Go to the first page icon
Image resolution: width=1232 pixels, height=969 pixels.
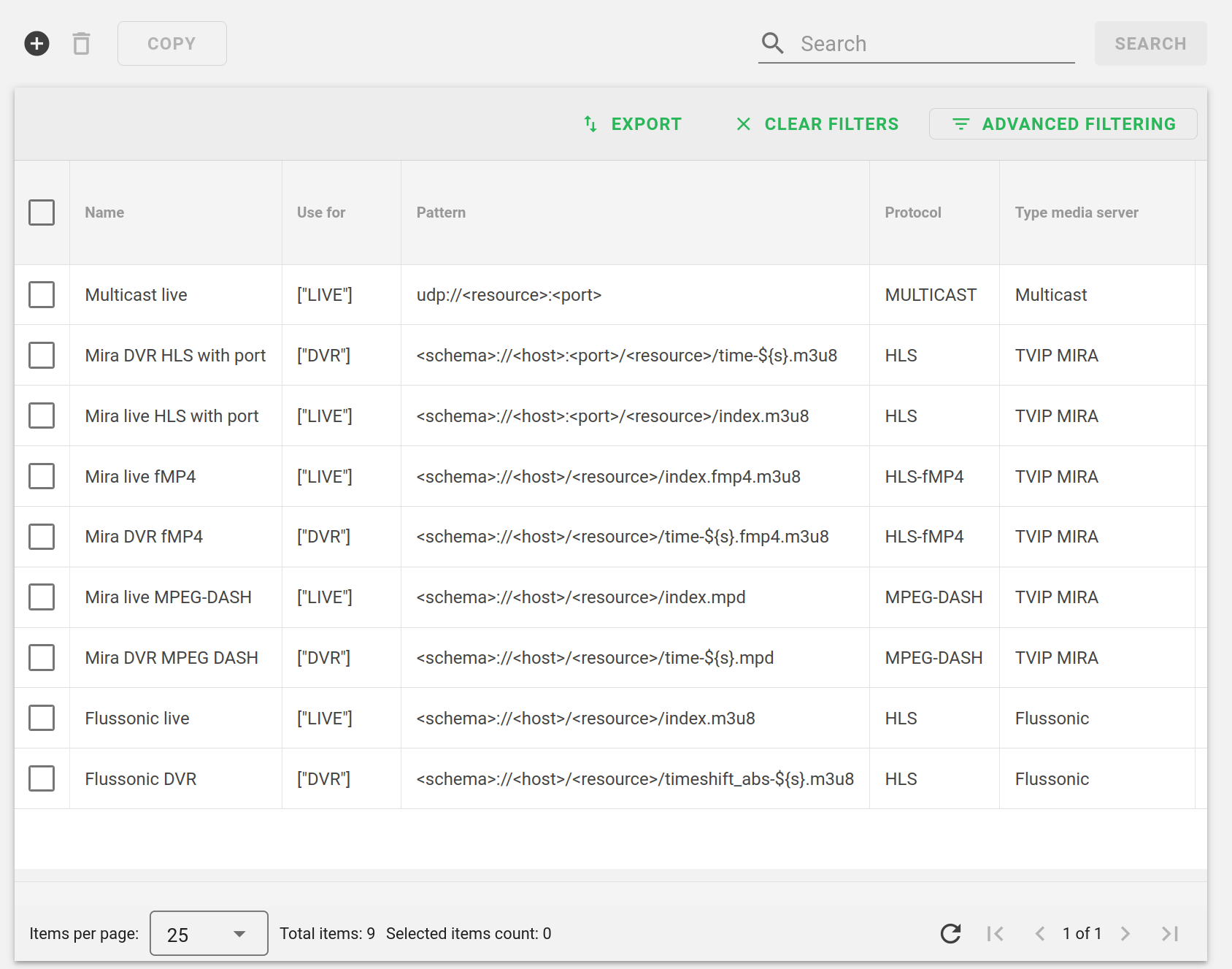995,933
